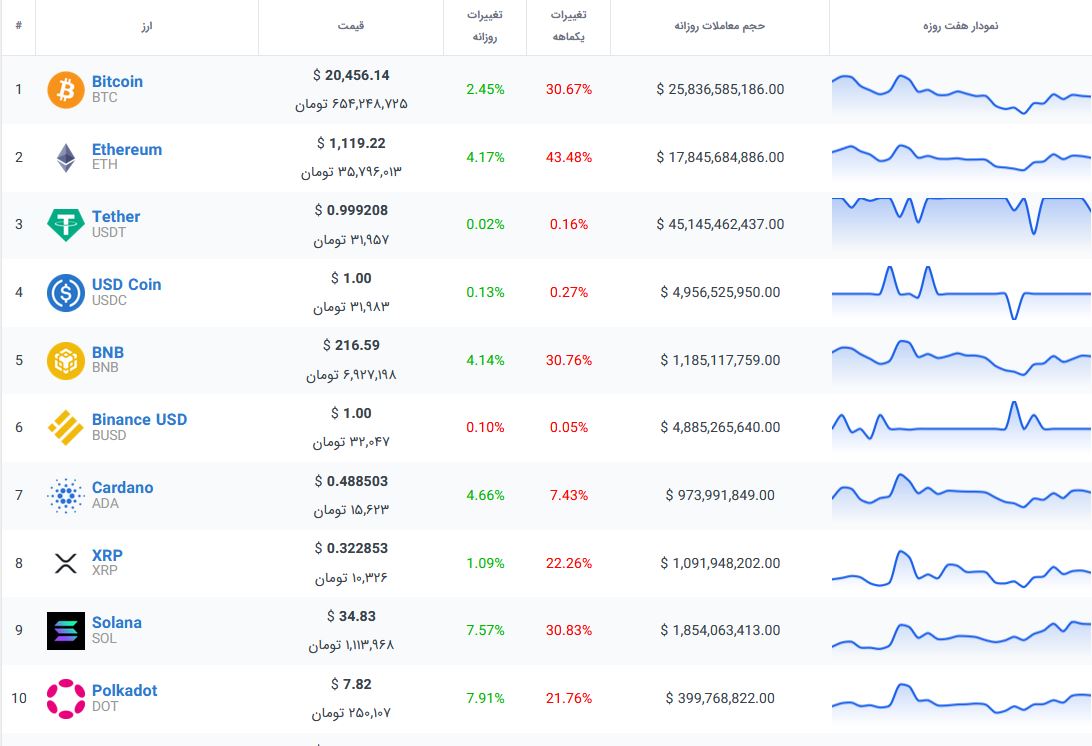Select Ethereum volume $ 17,845,684,886.00
The width and height of the screenshot is (1092, 746).
(720, 157)
